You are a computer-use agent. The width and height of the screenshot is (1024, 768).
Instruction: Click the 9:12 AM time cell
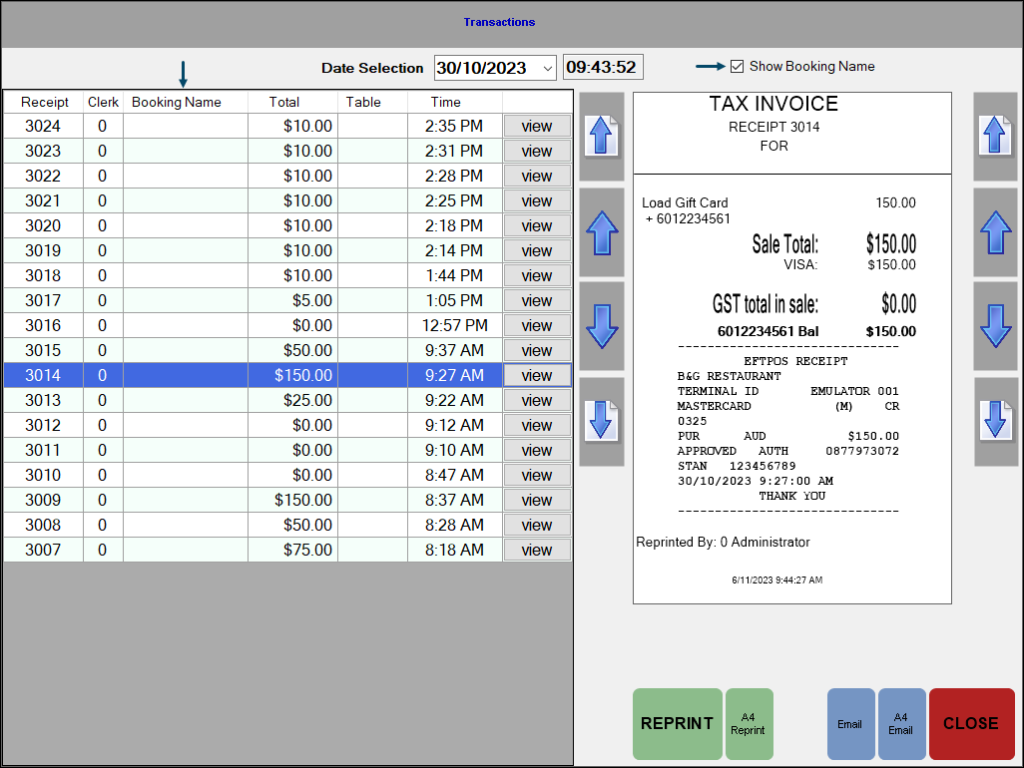(x=455, y=425)
